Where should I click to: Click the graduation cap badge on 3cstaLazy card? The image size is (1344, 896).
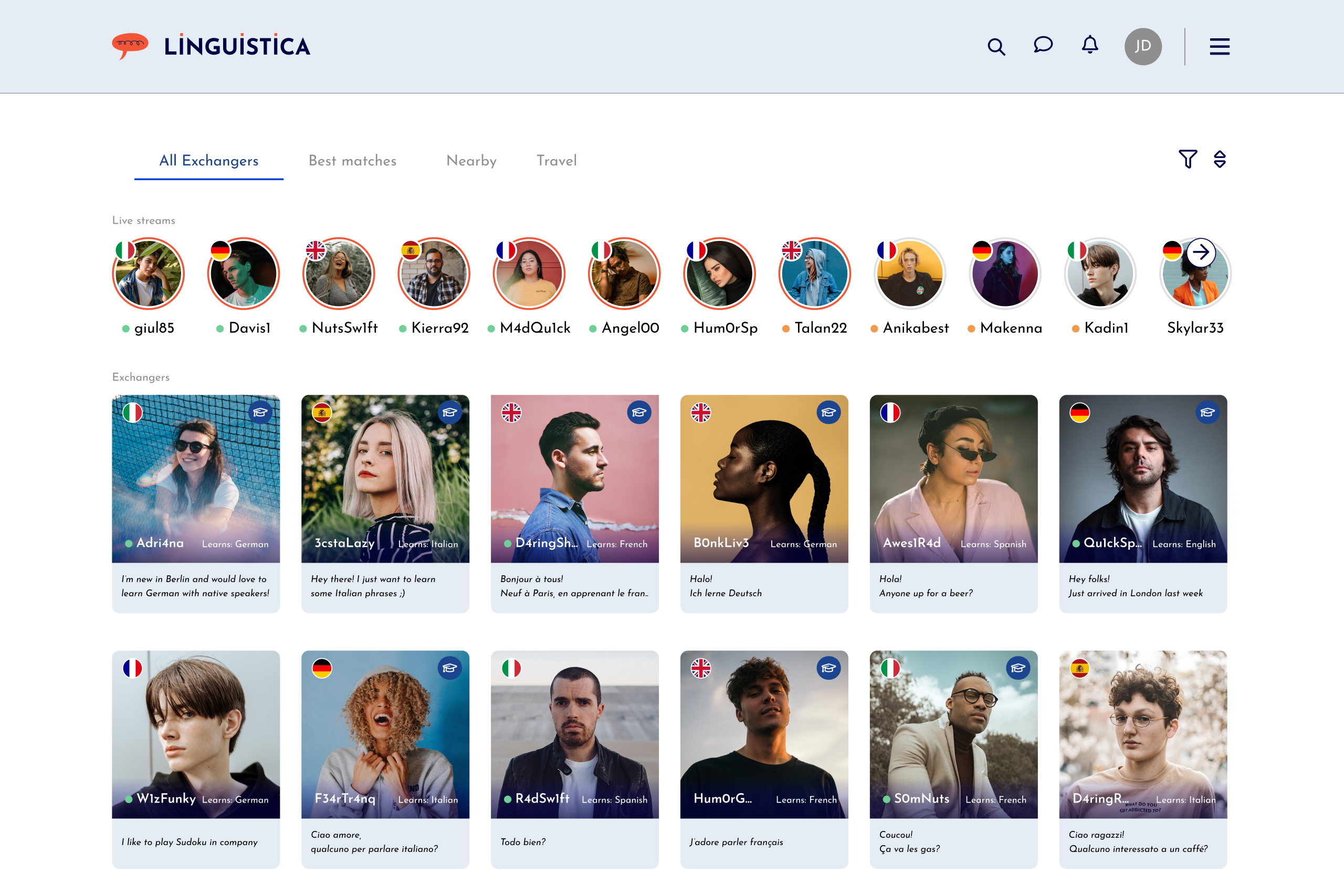[450, 413]
